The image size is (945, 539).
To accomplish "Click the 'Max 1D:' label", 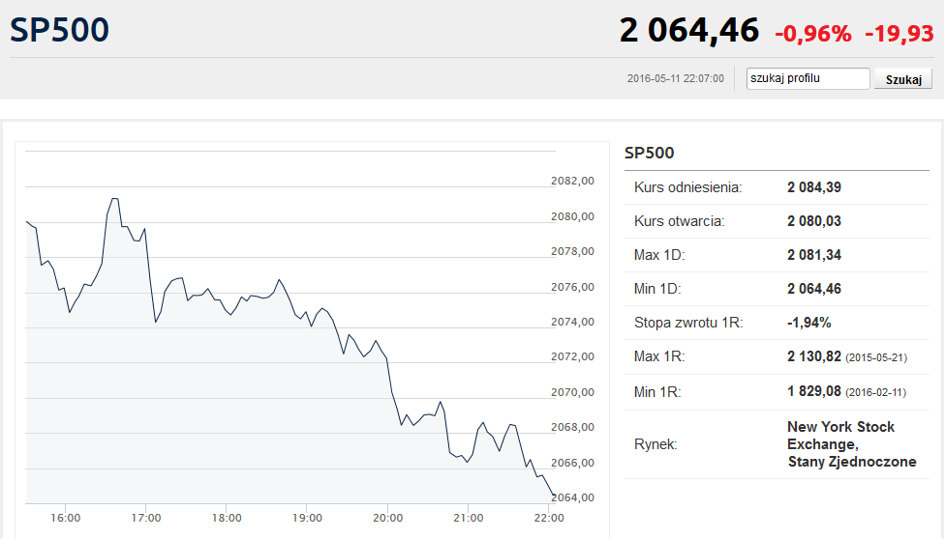I will [659, 255].
